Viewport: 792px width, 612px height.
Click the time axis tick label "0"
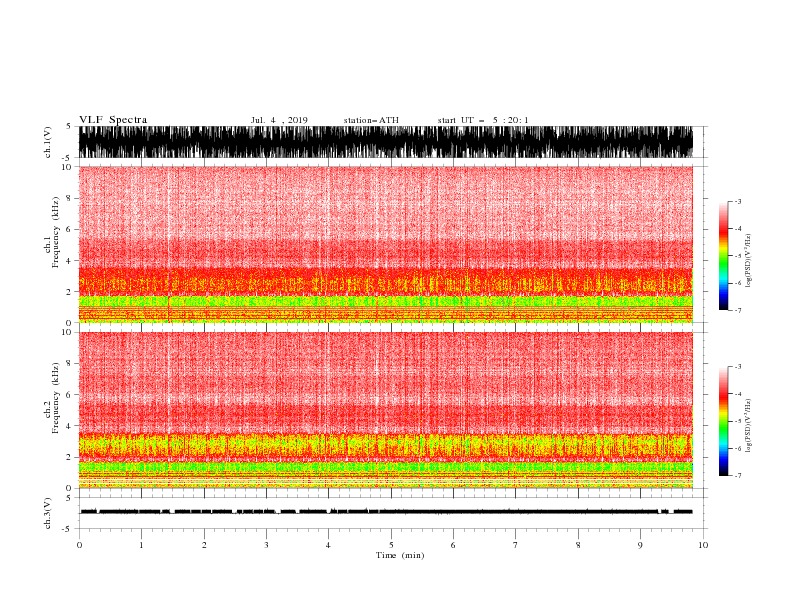pyautogui.click(x=79, y=545)
